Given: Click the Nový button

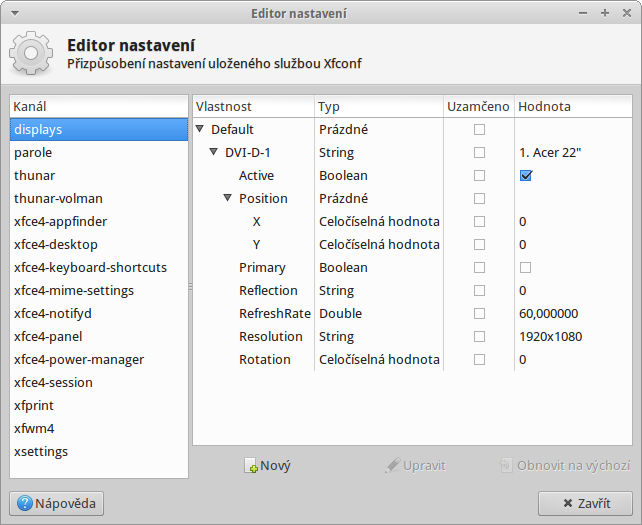Looking at the screenshot, I should point(267,466).
